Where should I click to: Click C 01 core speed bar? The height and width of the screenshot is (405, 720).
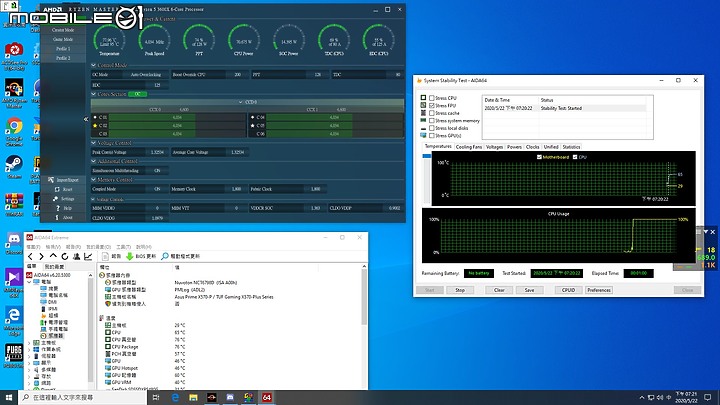[177, 118]
